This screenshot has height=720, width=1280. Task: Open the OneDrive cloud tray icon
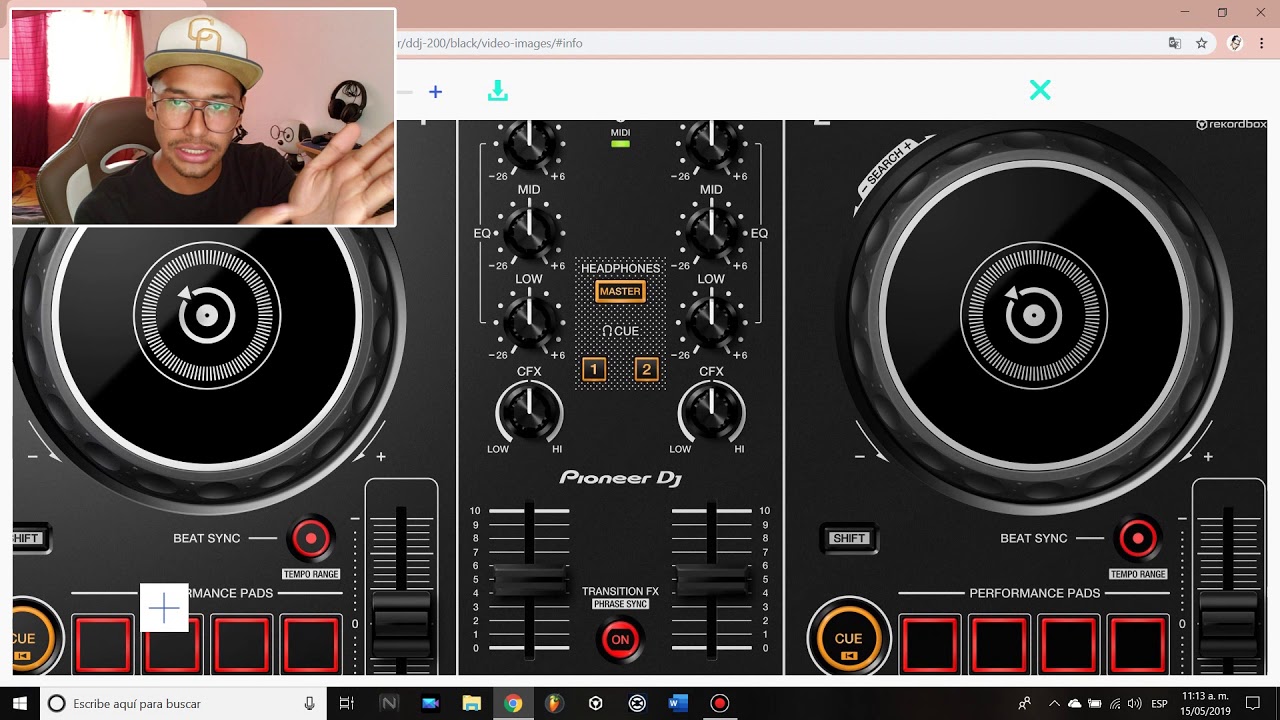[1075, 703]
